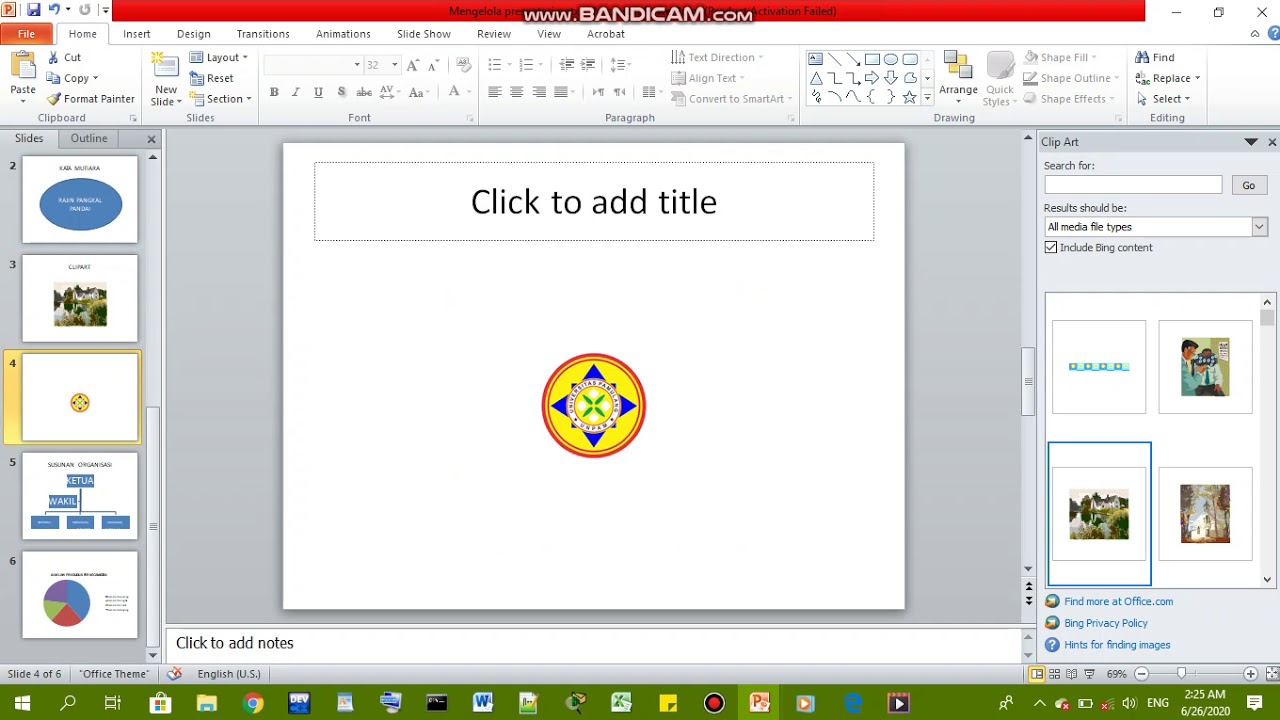Apply text shadow effect
The height and width of the screenshot is (720, 1280).
(341, 92)
